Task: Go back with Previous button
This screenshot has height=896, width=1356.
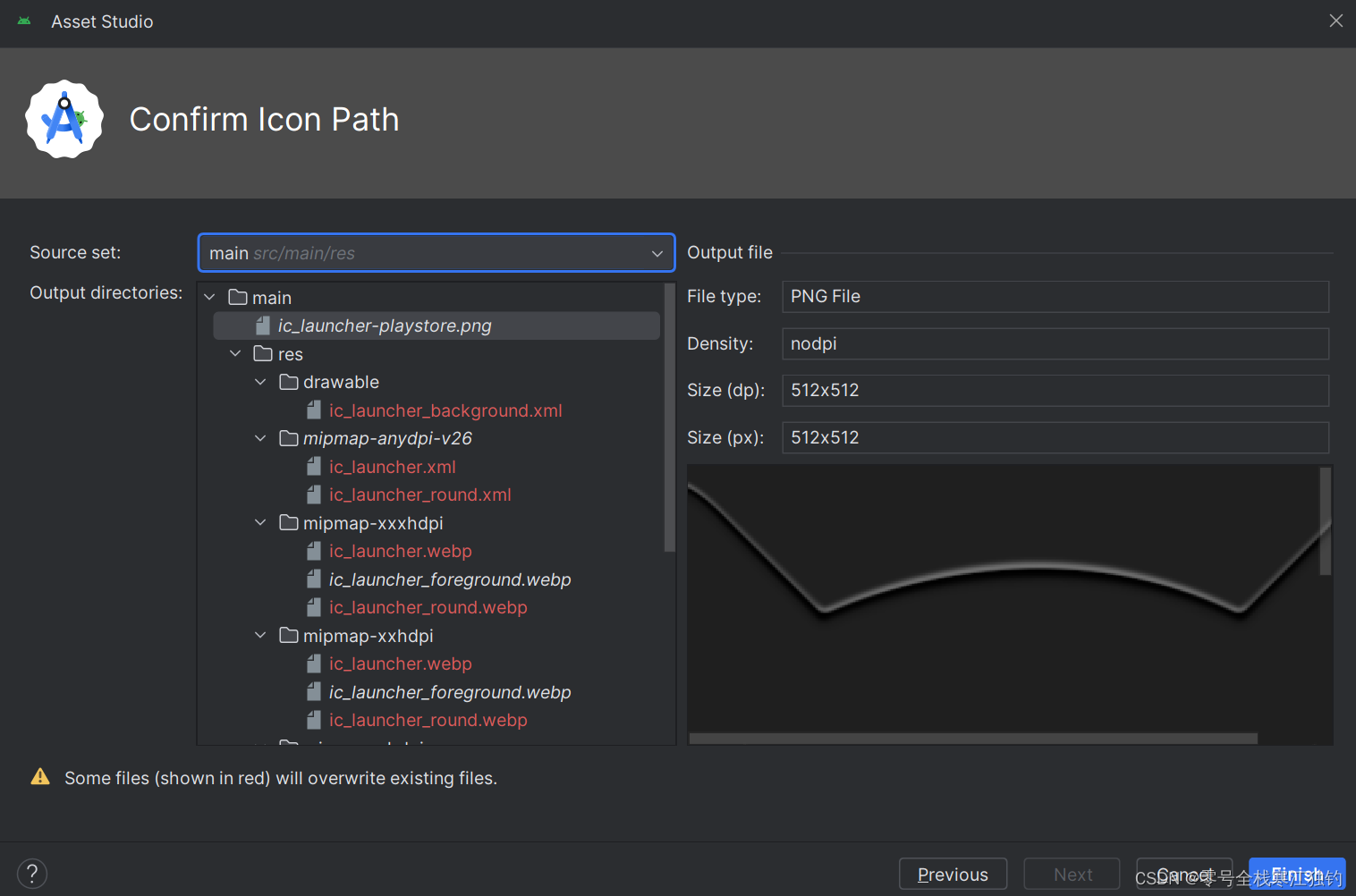Action: click(x=953, y=874)
